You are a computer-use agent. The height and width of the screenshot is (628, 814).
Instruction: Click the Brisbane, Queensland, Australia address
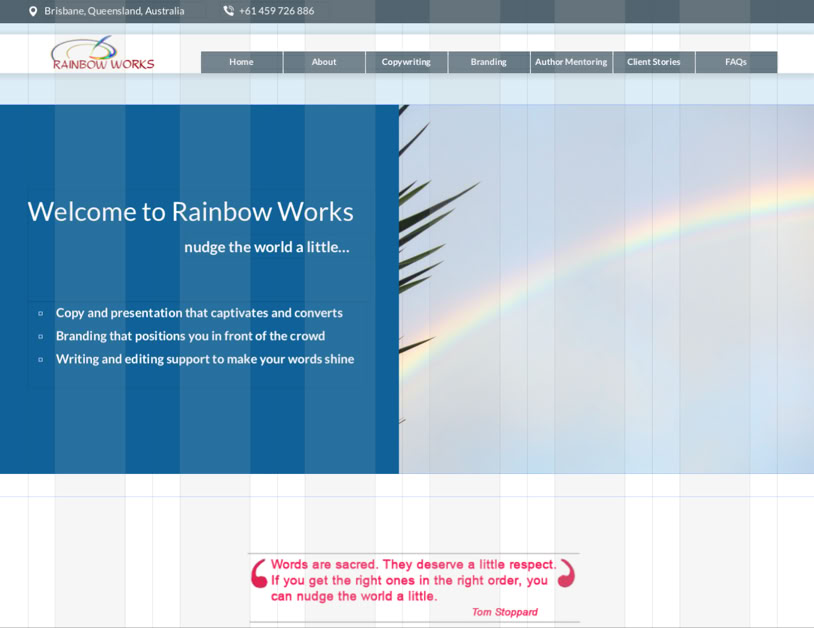coord(114,11)
